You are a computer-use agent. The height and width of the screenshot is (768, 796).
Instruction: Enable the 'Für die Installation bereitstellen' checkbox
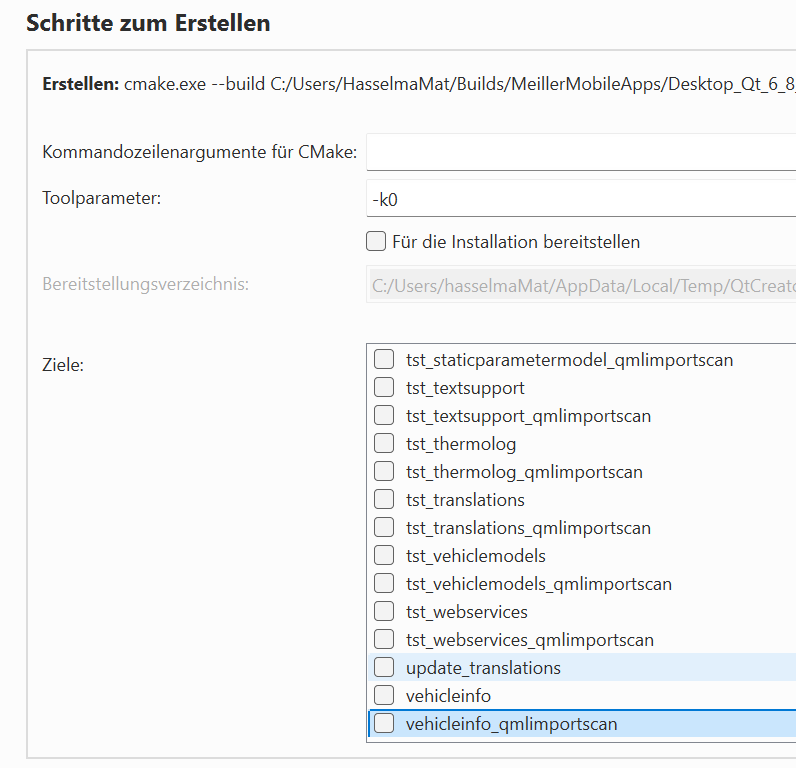tap(376, 241)
